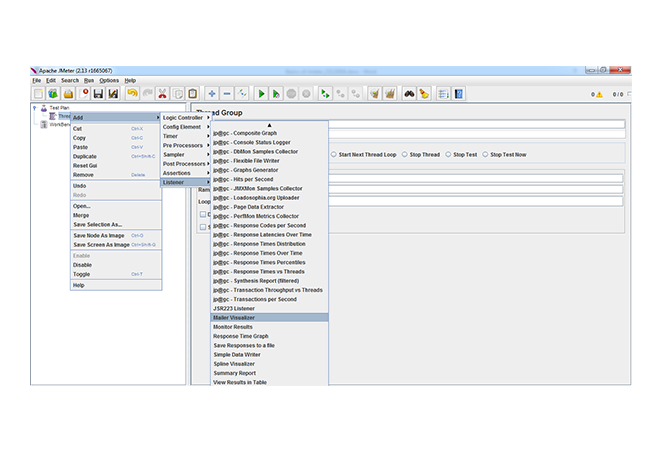The width and height of the screenshot is (661, 452).
Task: Click the Close test plan icon
Action: (x=84, y=94)
